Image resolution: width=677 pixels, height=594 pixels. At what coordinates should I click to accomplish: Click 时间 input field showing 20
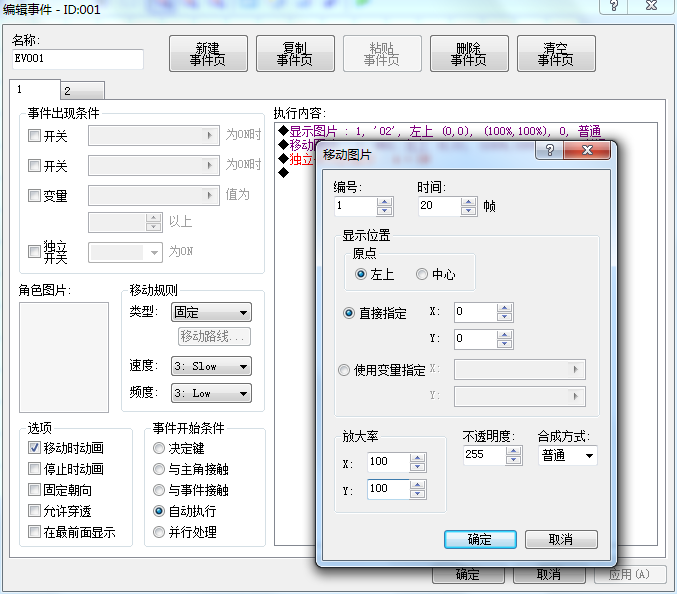point(439,206)
